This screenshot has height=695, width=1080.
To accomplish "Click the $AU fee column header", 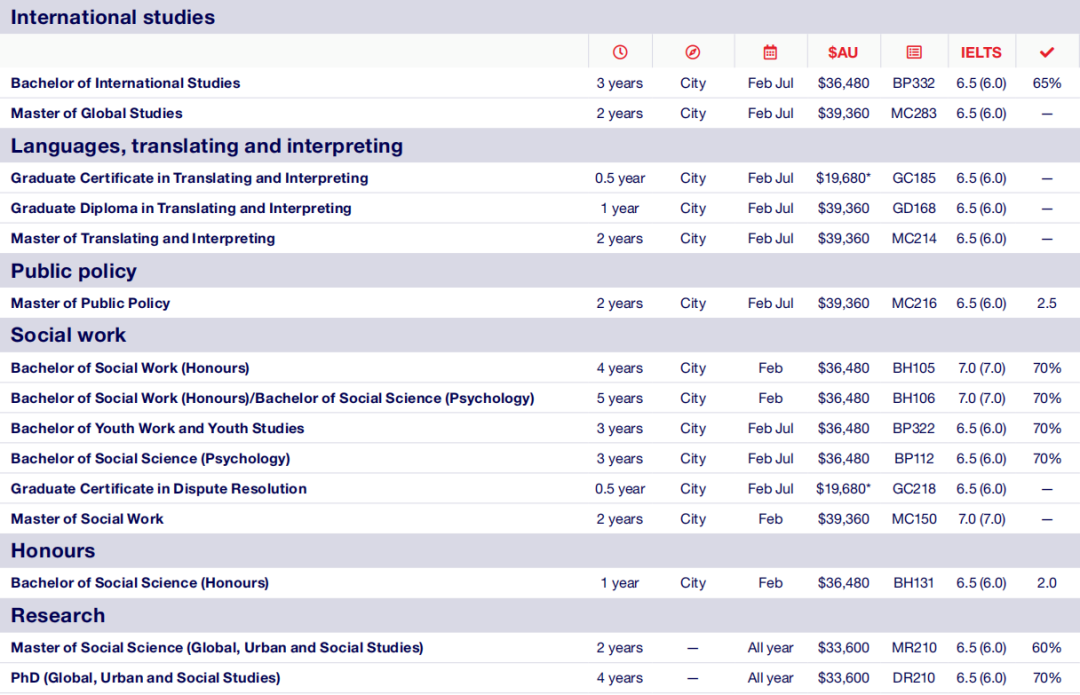I will (843, 52).
